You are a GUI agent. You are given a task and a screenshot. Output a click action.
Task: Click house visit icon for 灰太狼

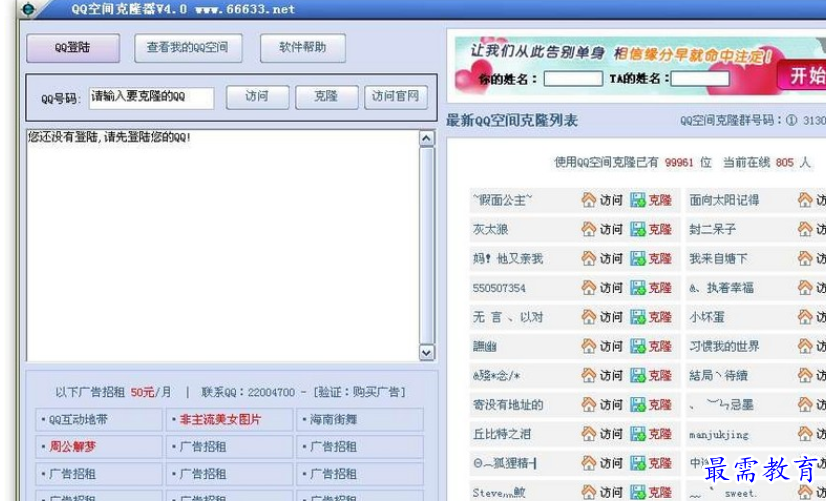pyautogui.click(x=588, y=229)
